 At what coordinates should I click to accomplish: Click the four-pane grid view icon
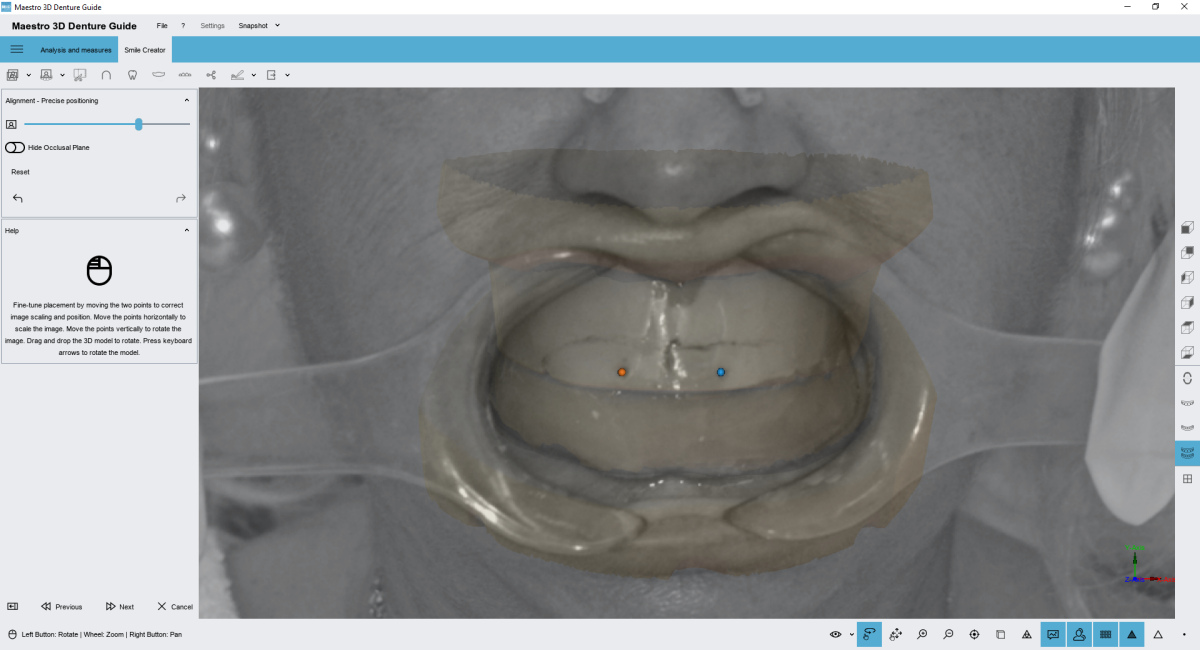point(1187,479)
